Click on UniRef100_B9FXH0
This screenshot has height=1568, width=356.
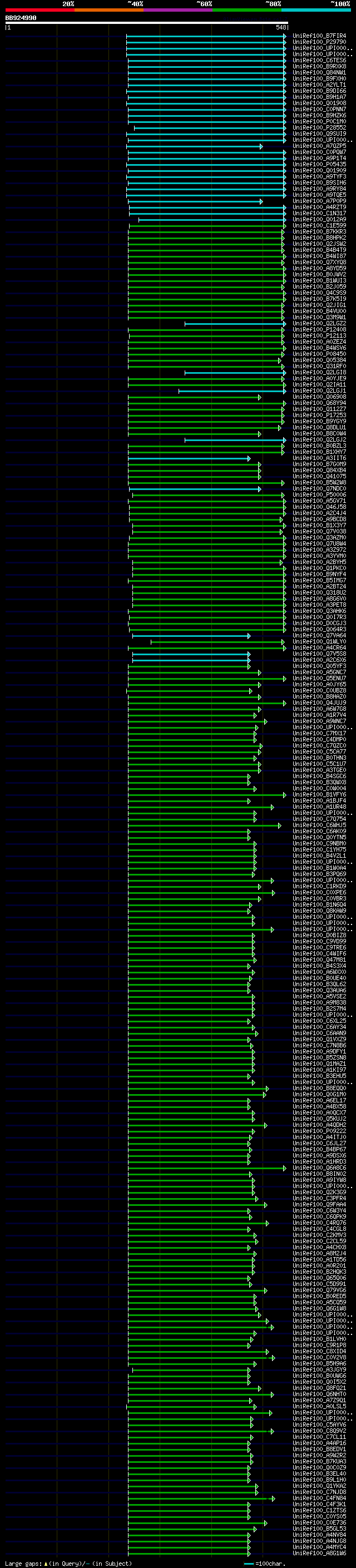click(319, 78)
